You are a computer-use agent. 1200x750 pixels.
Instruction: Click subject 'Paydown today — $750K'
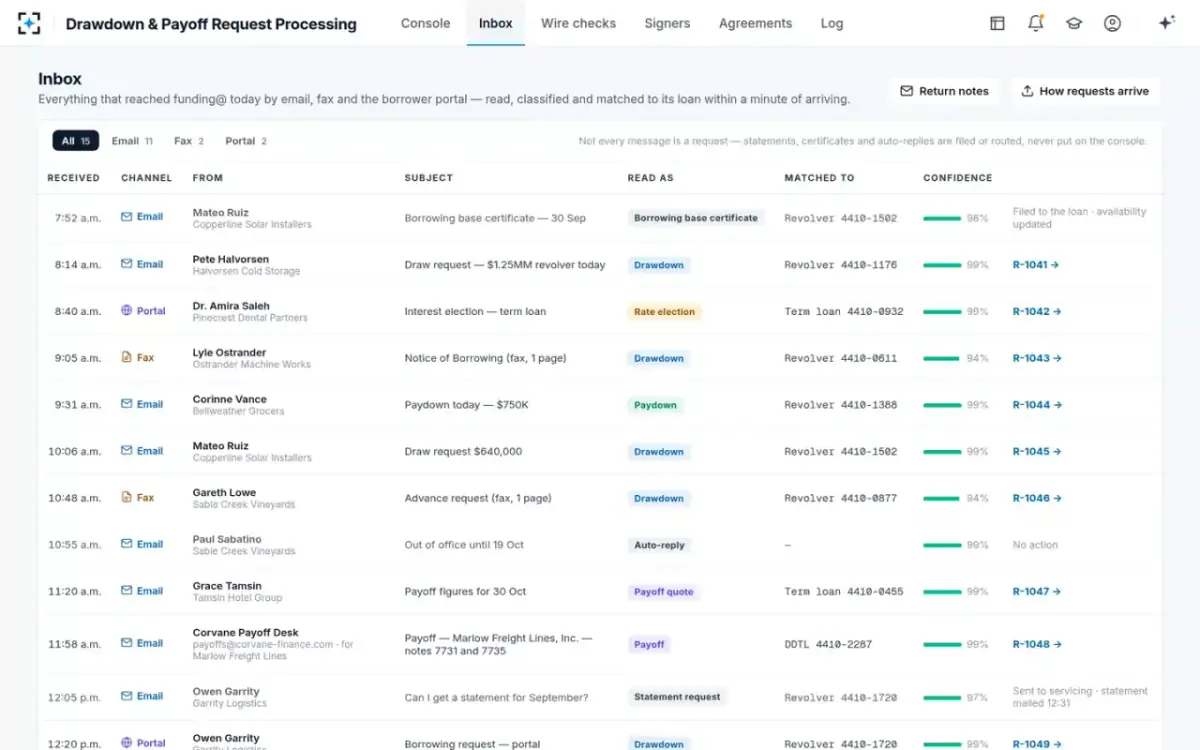[466, 405]
